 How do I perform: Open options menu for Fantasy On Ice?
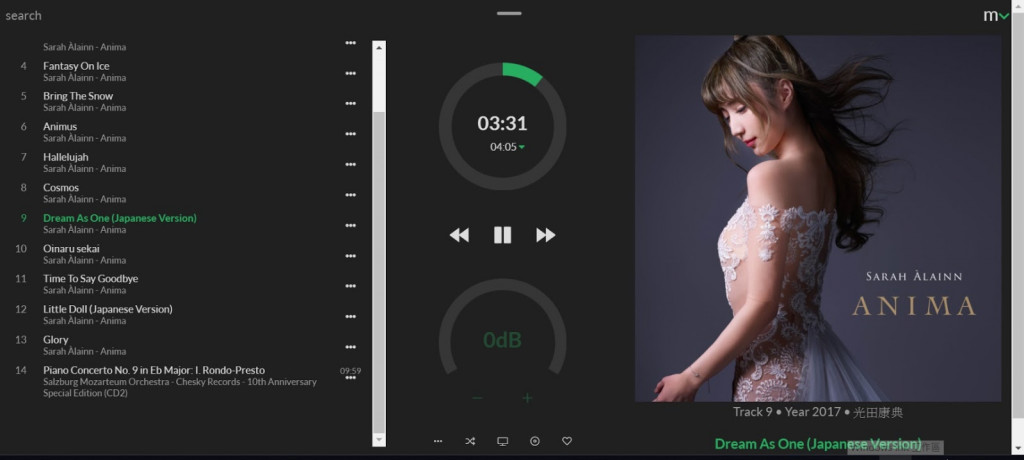pyautogui.click(x=351, y=73)
